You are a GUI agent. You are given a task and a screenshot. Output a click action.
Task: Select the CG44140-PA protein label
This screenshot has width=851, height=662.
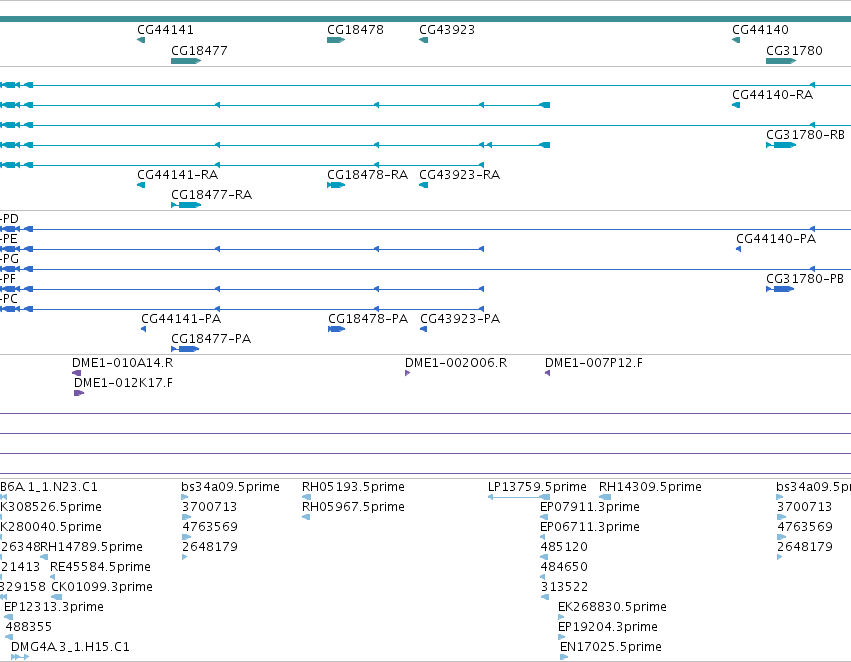pyautogui.click(x=776, y=239)
